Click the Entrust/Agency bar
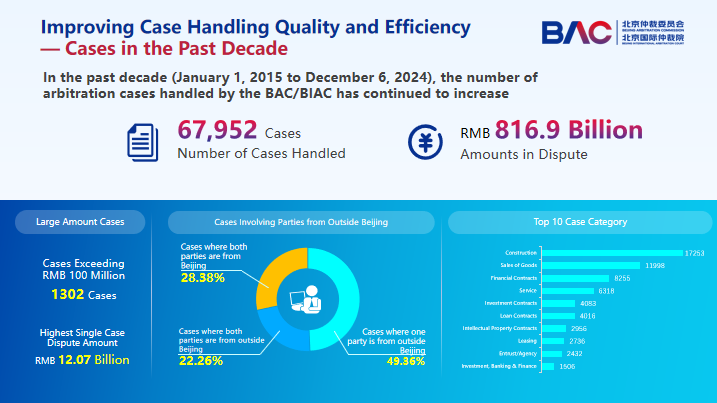 coord(552,354)
